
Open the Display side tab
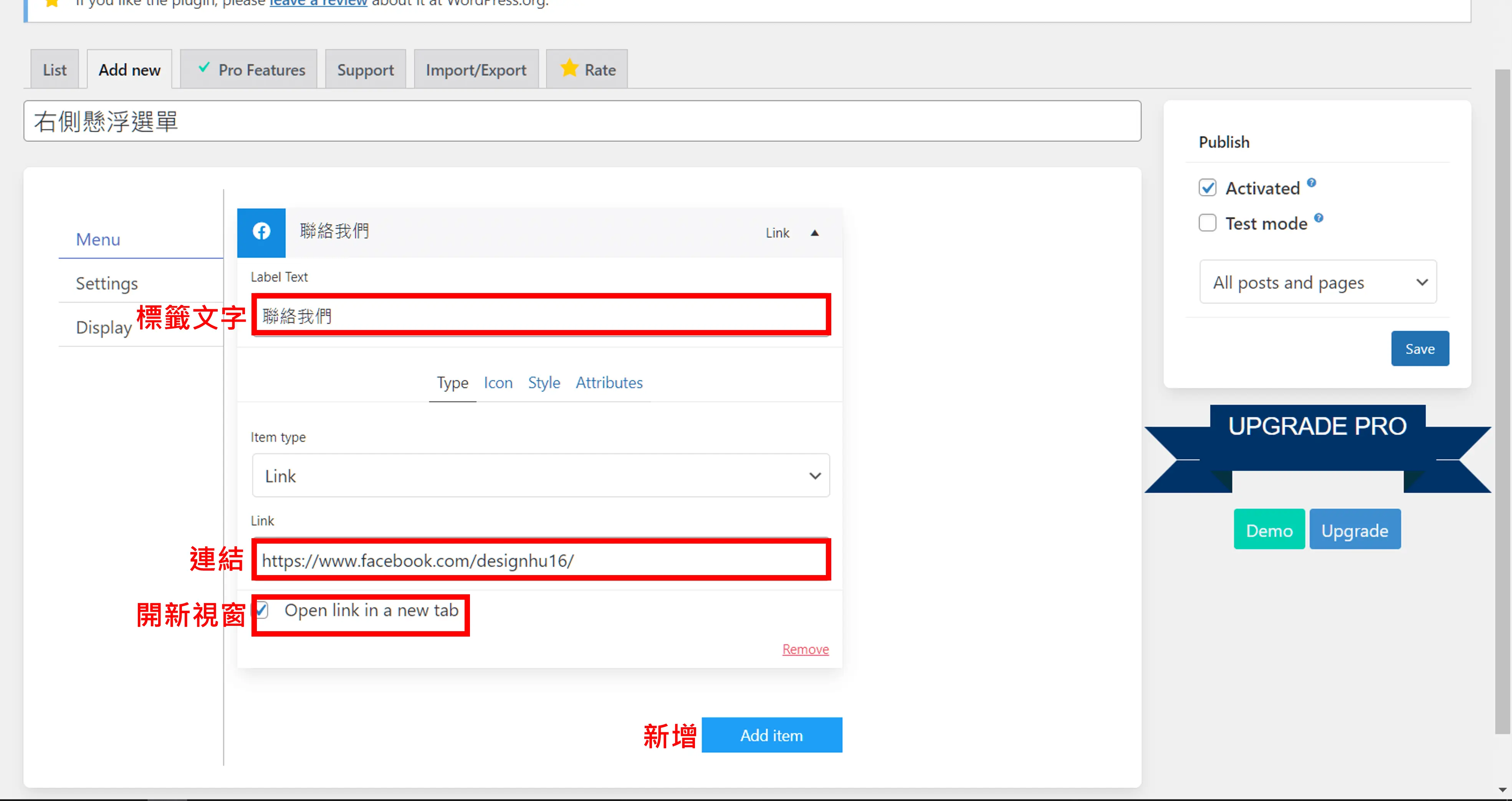[104, 327]
